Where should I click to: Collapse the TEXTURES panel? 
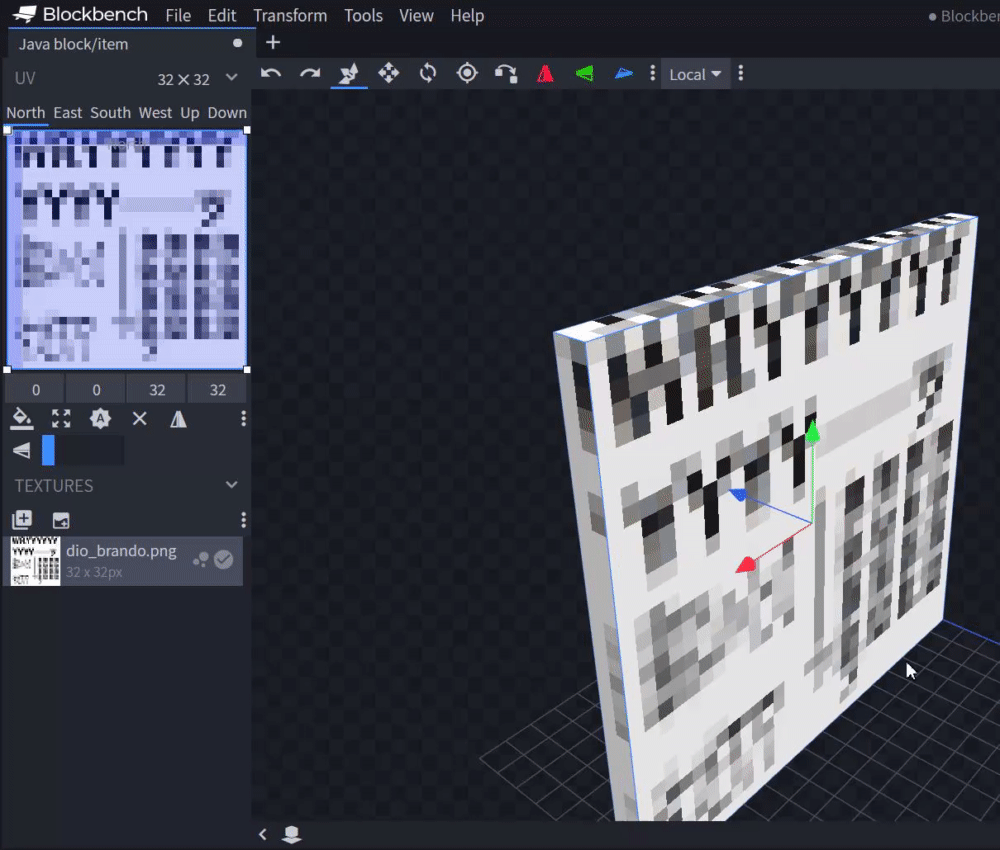click(x=232, y=485)
